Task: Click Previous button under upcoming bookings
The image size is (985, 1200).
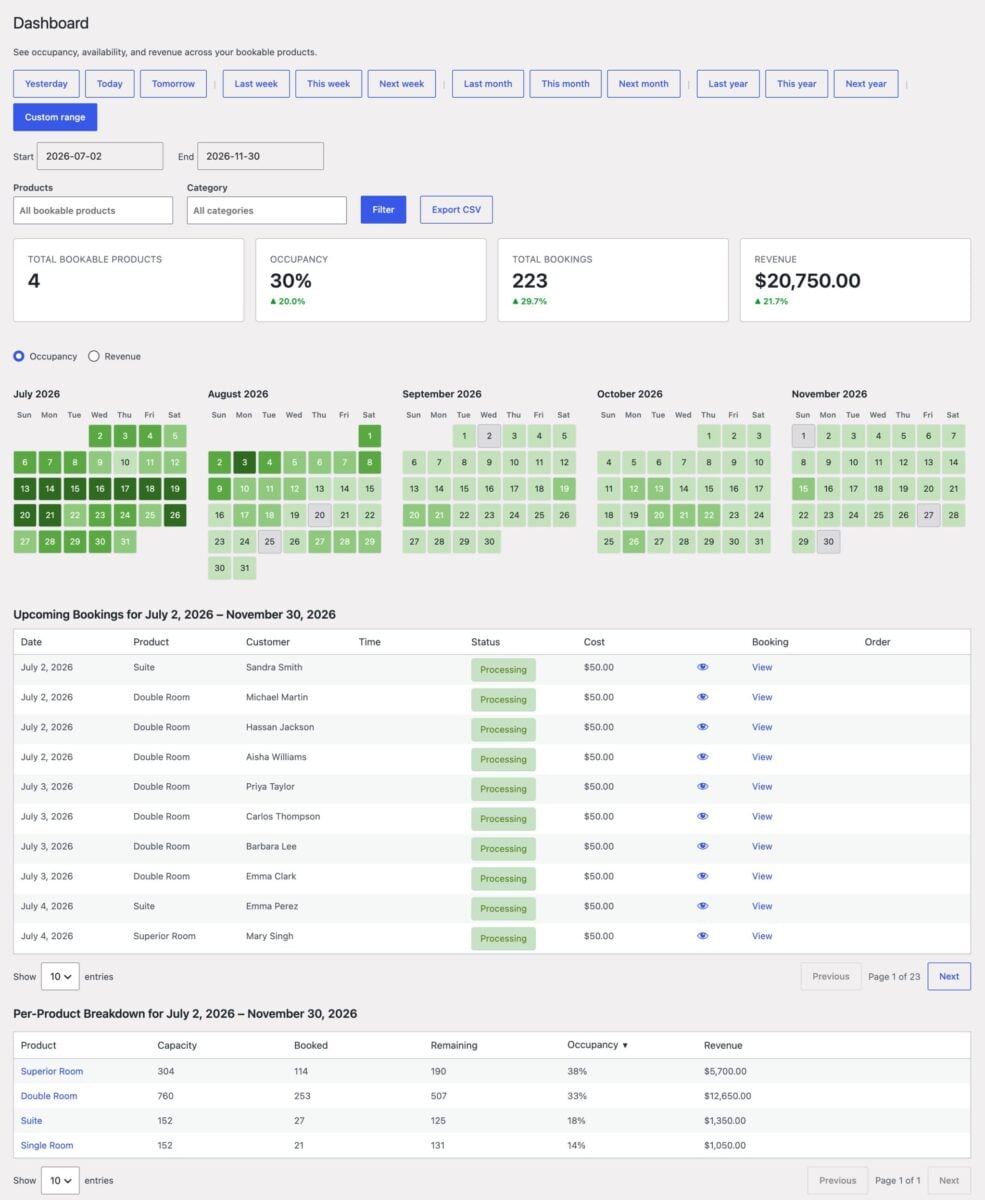Action: (831, 976)
